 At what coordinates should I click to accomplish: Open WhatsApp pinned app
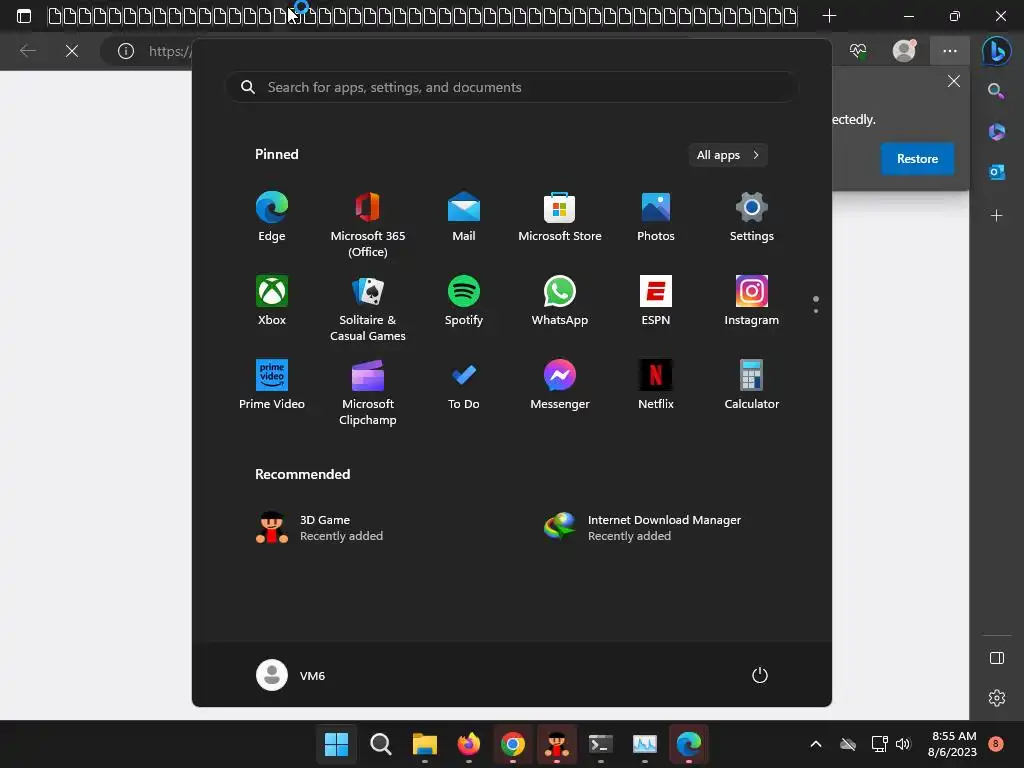pyautogui.click(x=560, y=300)
